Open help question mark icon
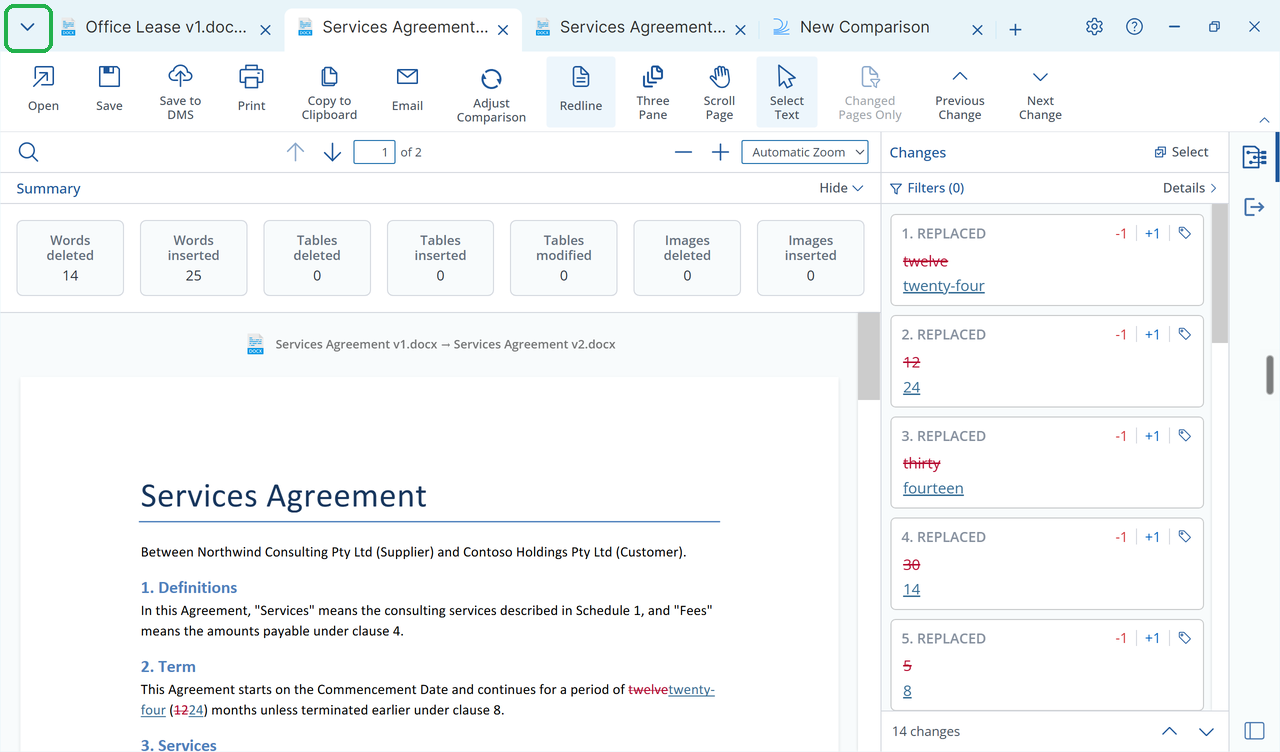1280x752 pixels. [x=1134, y=27]
